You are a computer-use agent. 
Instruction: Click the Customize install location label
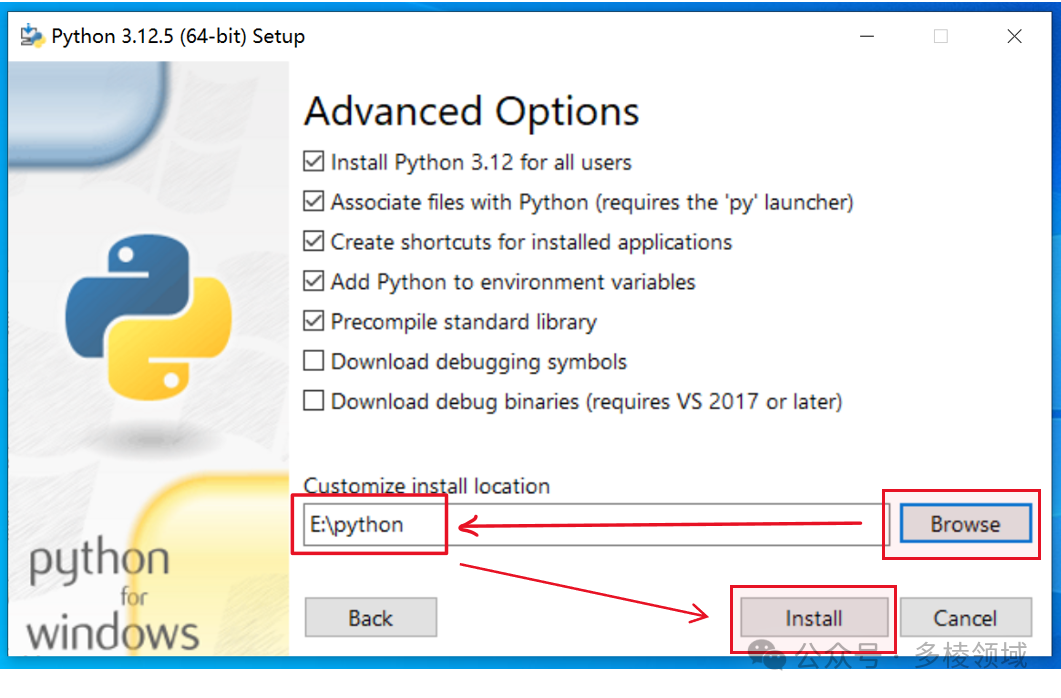[427, 486]
